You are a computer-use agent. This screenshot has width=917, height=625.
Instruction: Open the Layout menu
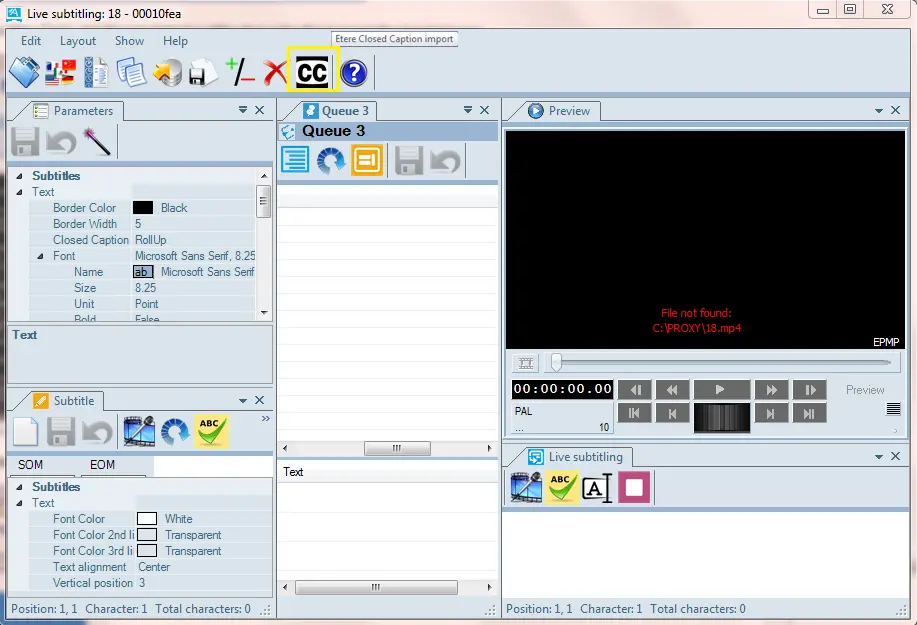pyautogui.click(x=78, y=41)
